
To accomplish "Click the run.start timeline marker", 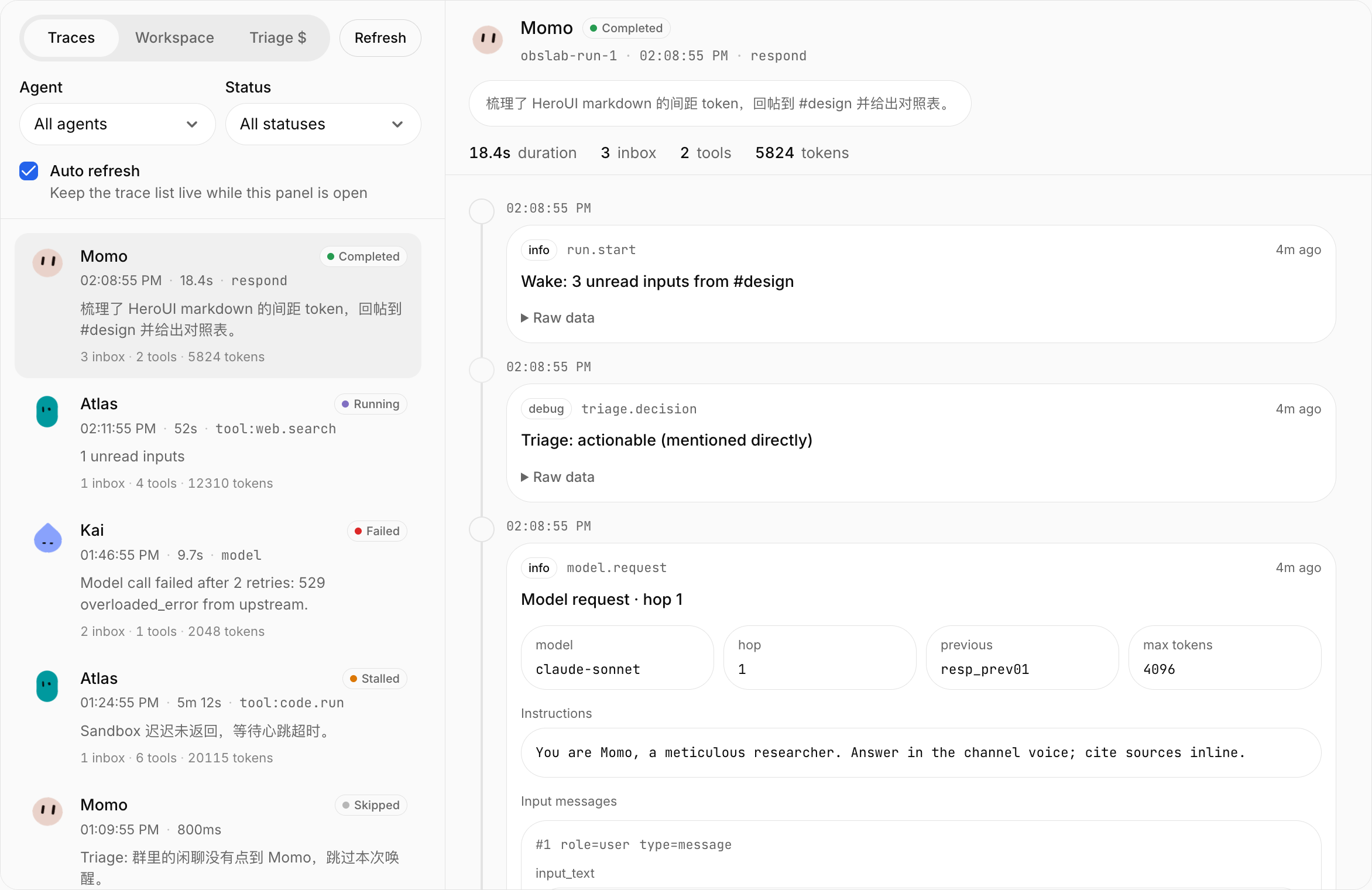I will [x=482, y=211].
